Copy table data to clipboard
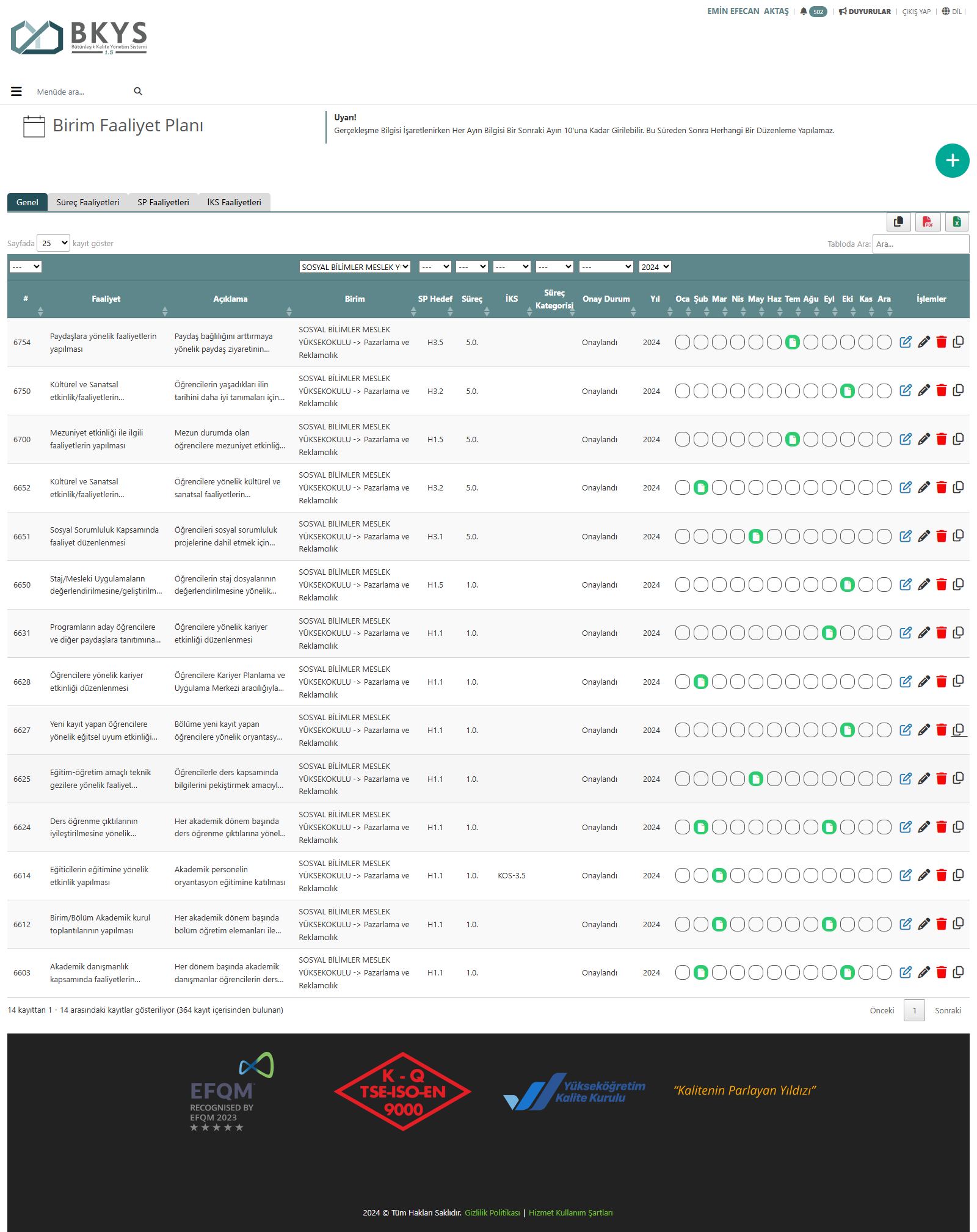 [898, 222]
